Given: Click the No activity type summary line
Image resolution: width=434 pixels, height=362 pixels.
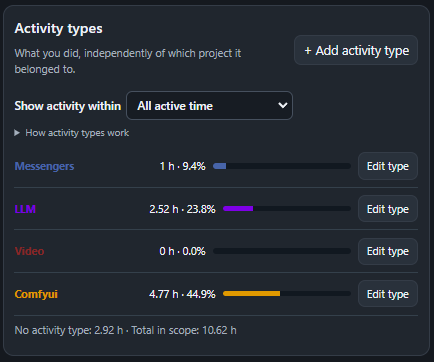Looking at the screenshot, I should coord(126,330).
